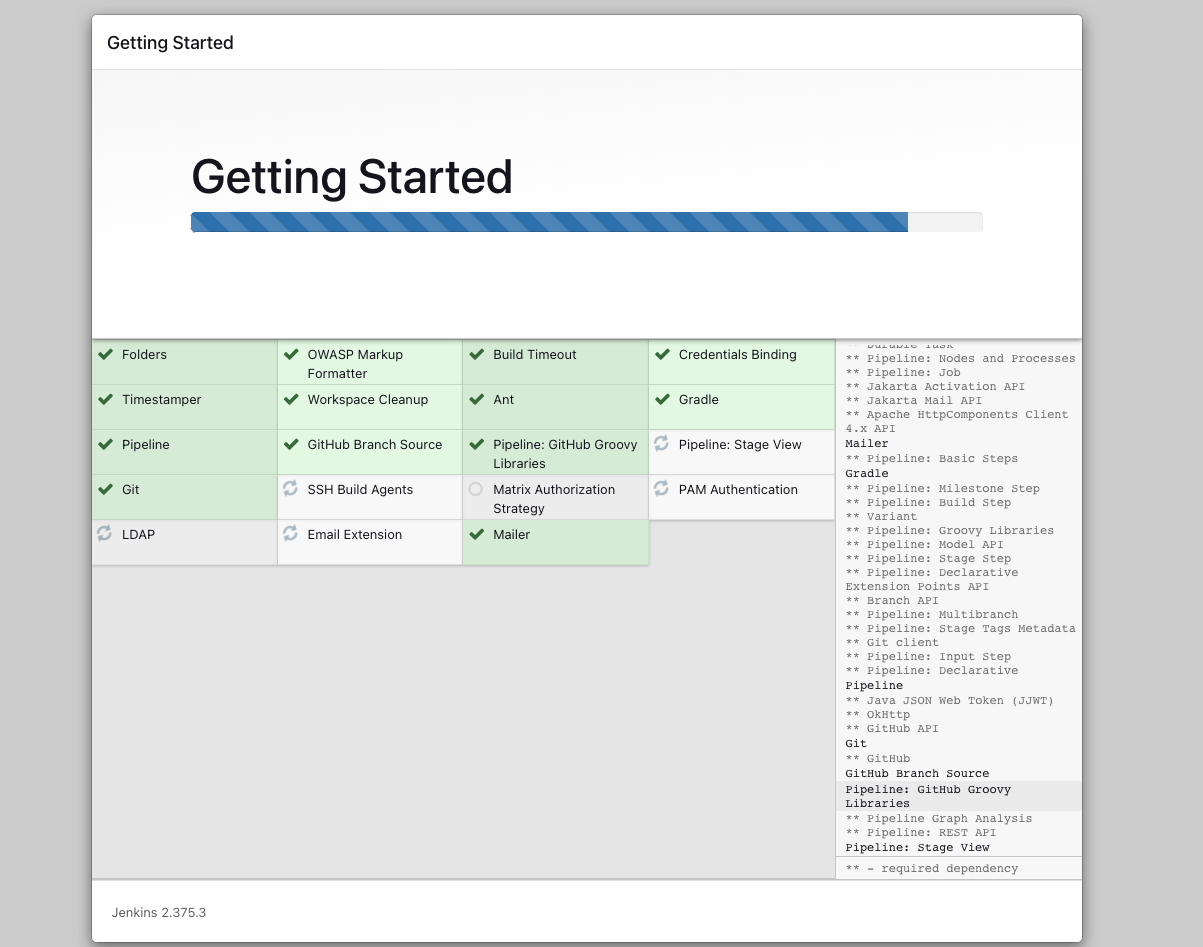
Task: Click the sync icon beside LDAP
Action: 104,533
